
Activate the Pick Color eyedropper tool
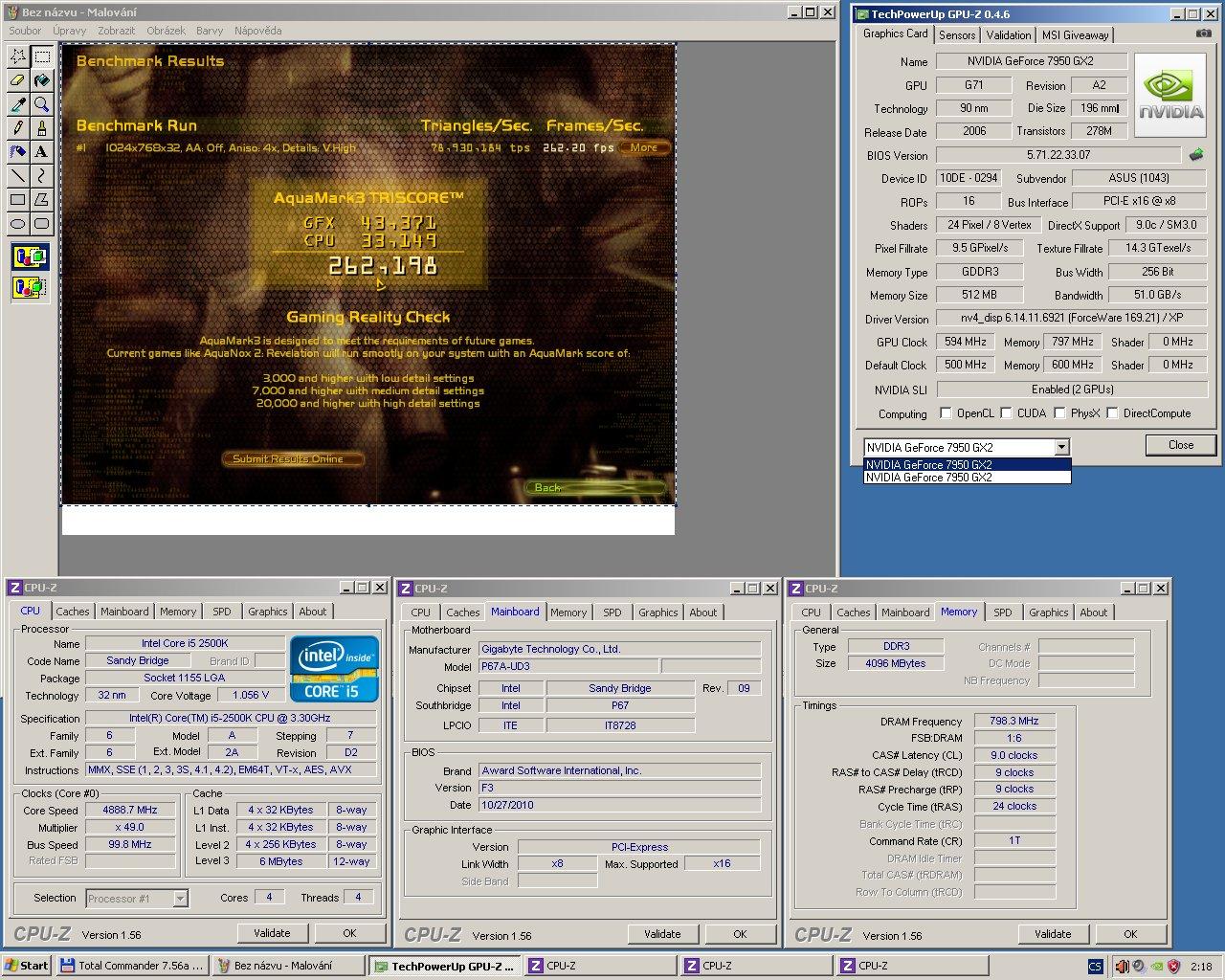coord(18,104)
